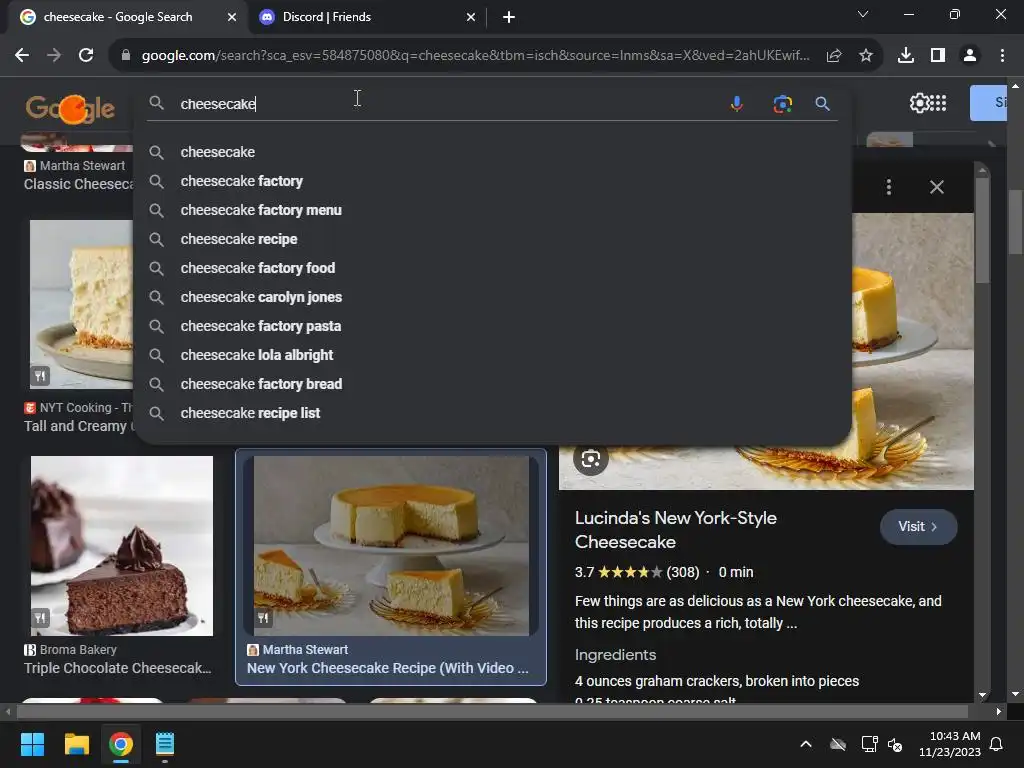Viewport: 1024px width, 768px height.
Task: Open Chrome profile menu
Action: point(970,56)
